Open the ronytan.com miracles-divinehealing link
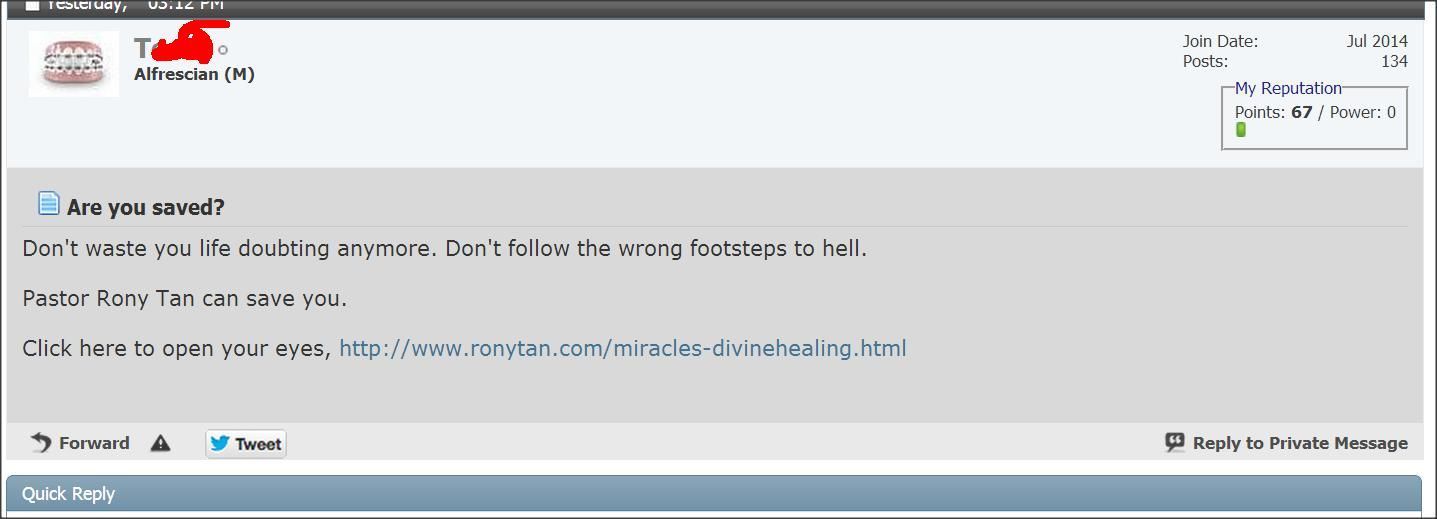 (x=623, y=348)
